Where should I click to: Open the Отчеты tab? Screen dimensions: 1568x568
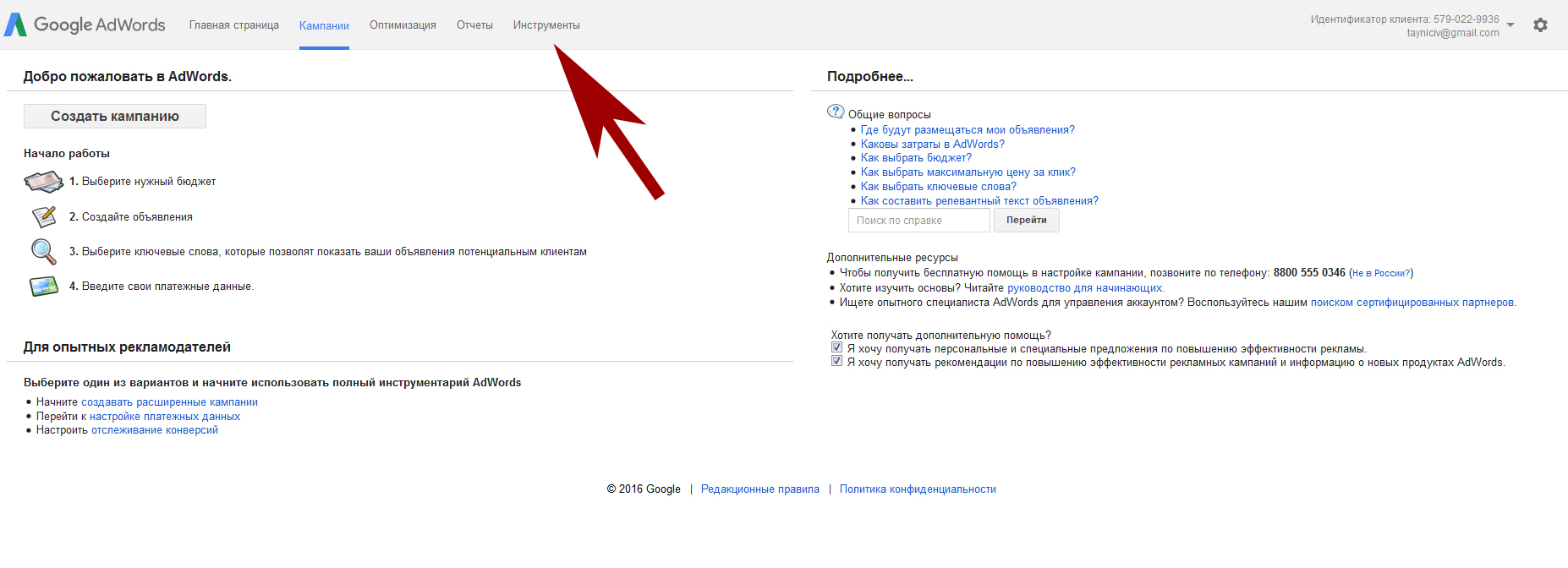coord(474,25)
